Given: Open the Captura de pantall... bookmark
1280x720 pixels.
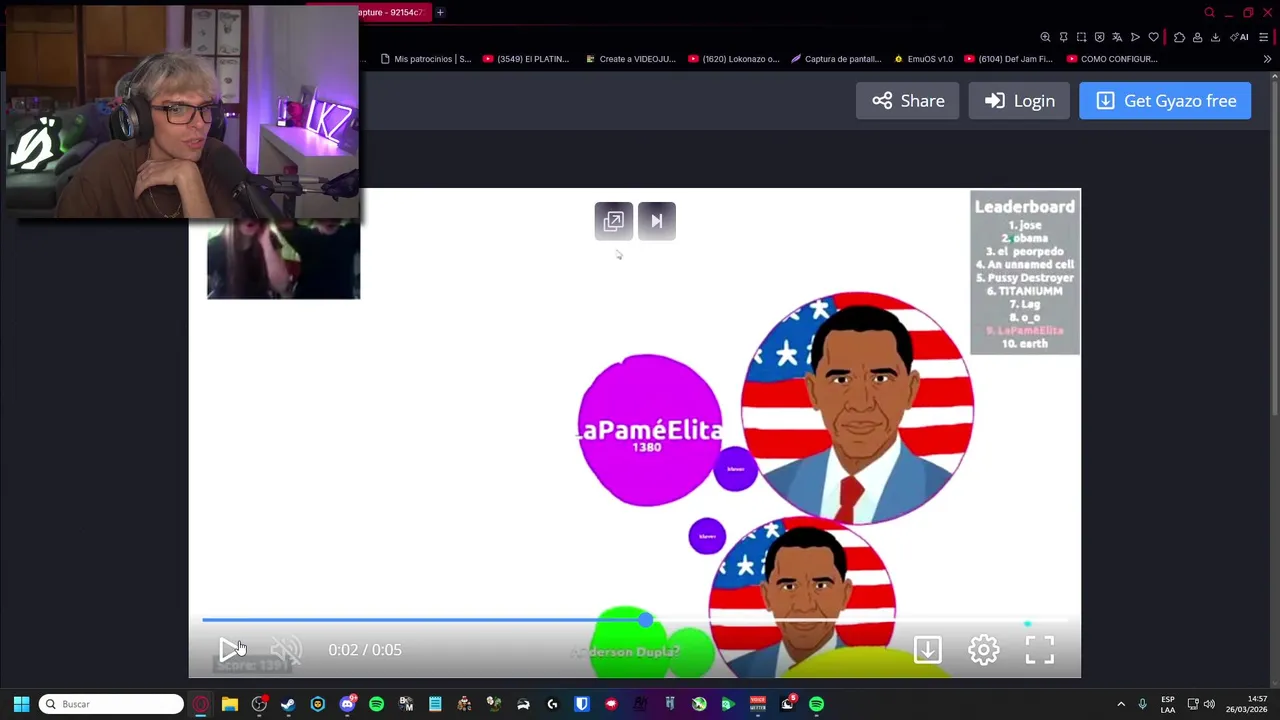Looking at the screenshot, I should pos(836,59).
